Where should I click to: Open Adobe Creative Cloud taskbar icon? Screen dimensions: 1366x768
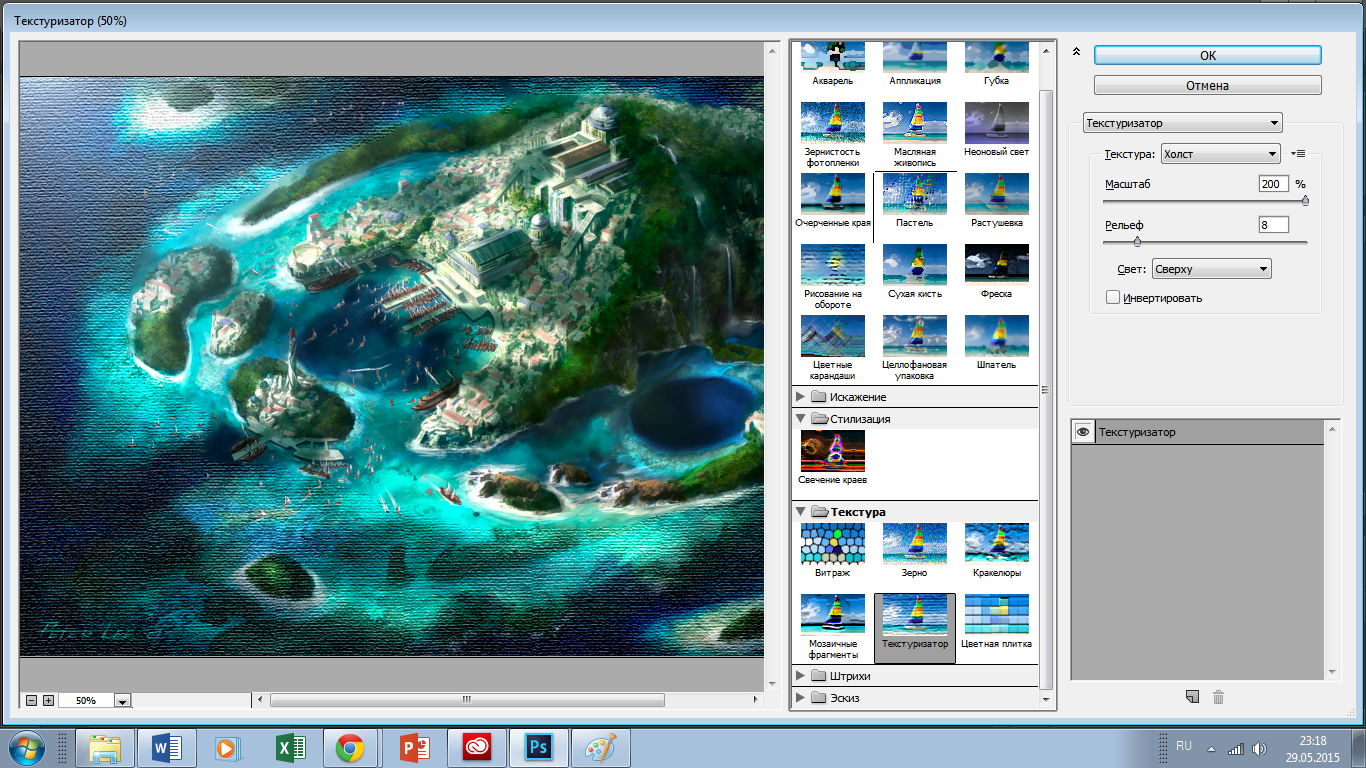click(x=477, y=748)
